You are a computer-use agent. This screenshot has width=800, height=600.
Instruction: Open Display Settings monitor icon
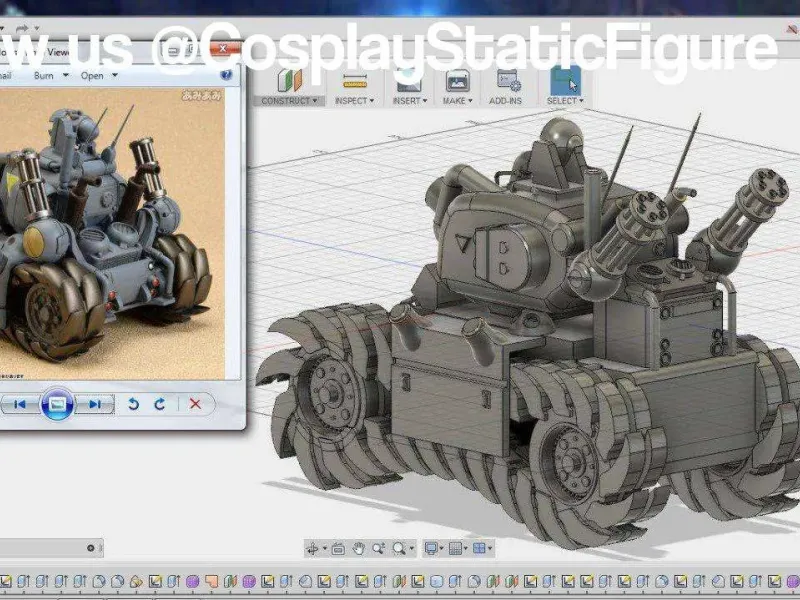pyautogui.click(x=431, y=549)
